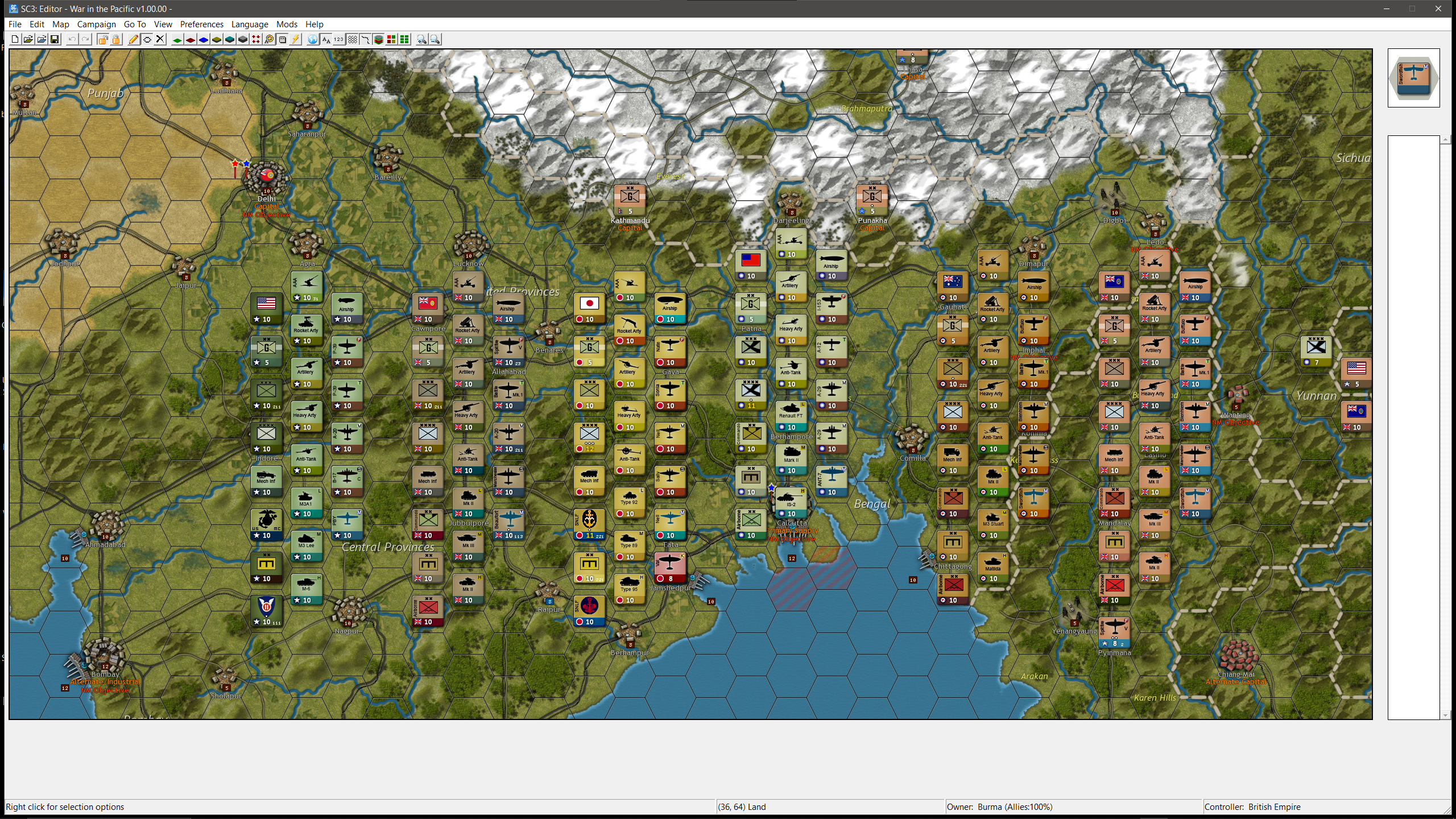The height and width of the screenshot is (819, 1456).
Task: Click the Save floppy disk icon
Action: [55, 39]
